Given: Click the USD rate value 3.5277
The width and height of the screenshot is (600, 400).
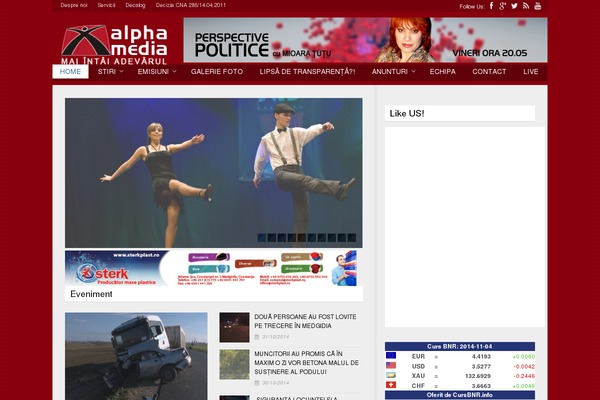Looking at the screenshot, I should click(x=481, y=366).
